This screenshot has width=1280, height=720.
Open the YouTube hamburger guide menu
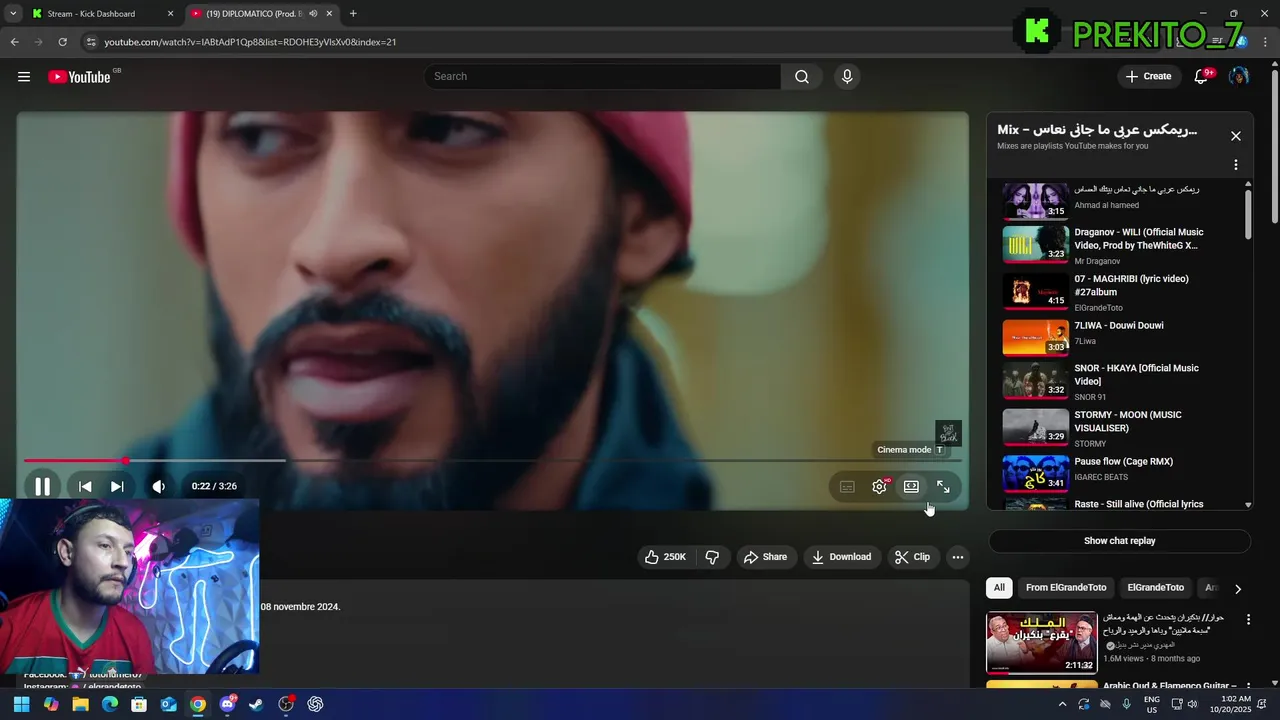point(24,77)
